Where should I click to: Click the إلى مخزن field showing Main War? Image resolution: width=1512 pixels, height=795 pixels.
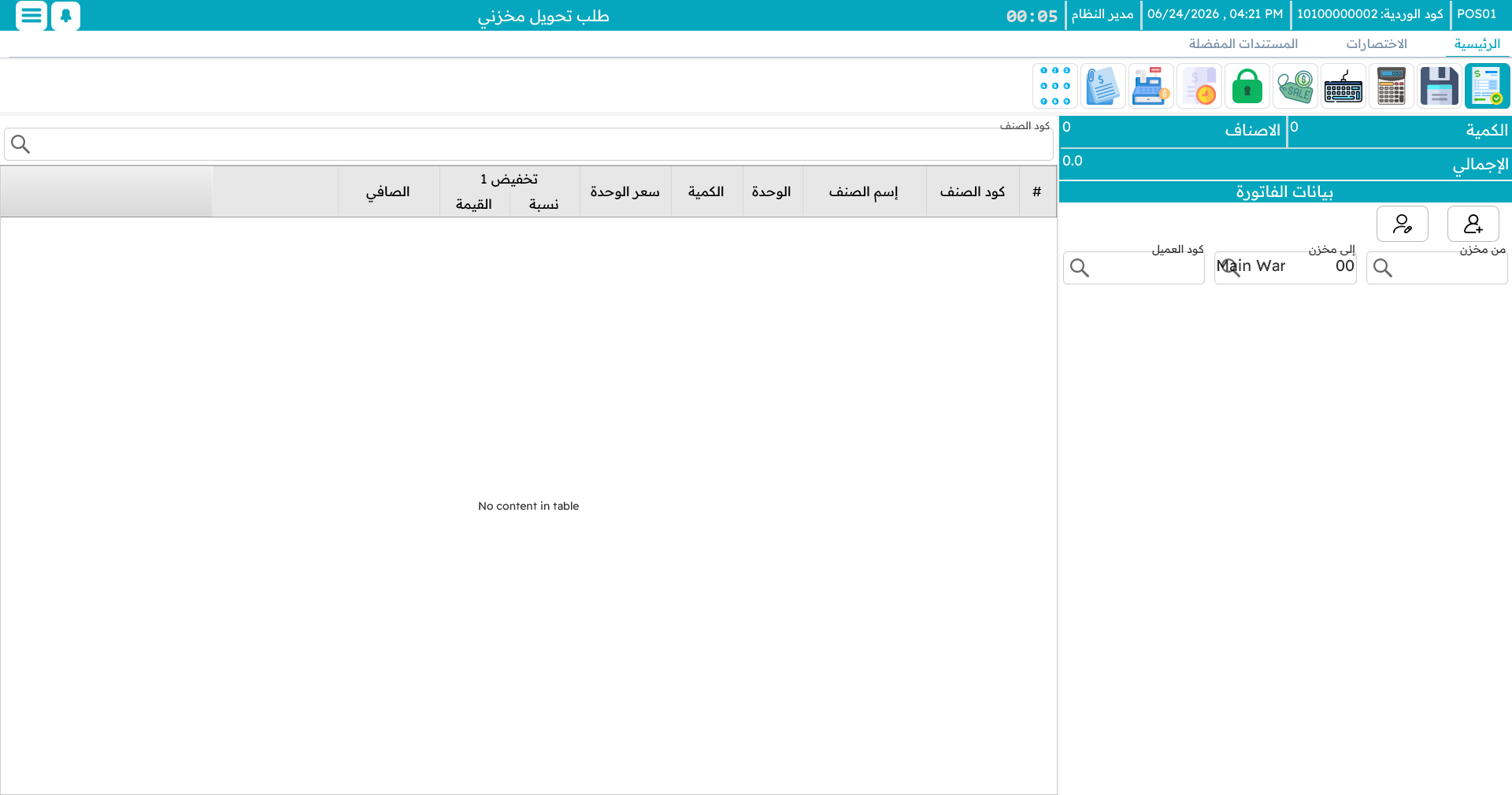(1285, 268)
